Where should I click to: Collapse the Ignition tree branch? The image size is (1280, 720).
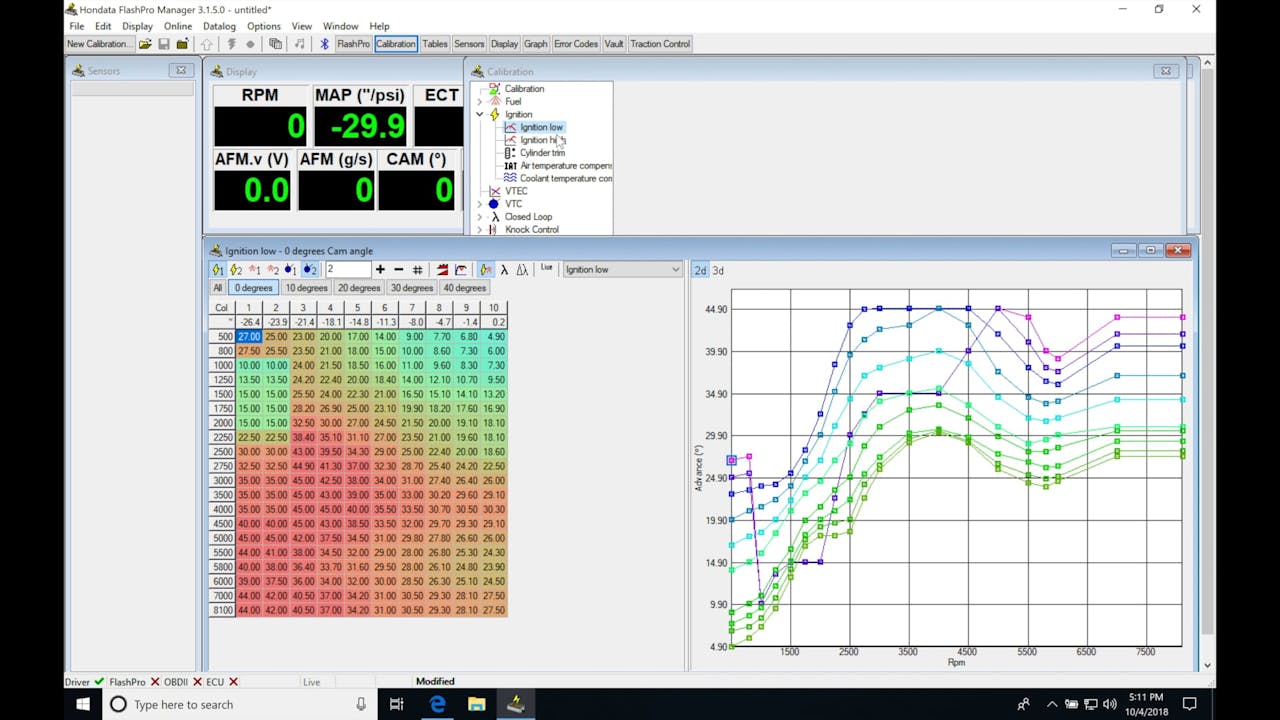479,114
